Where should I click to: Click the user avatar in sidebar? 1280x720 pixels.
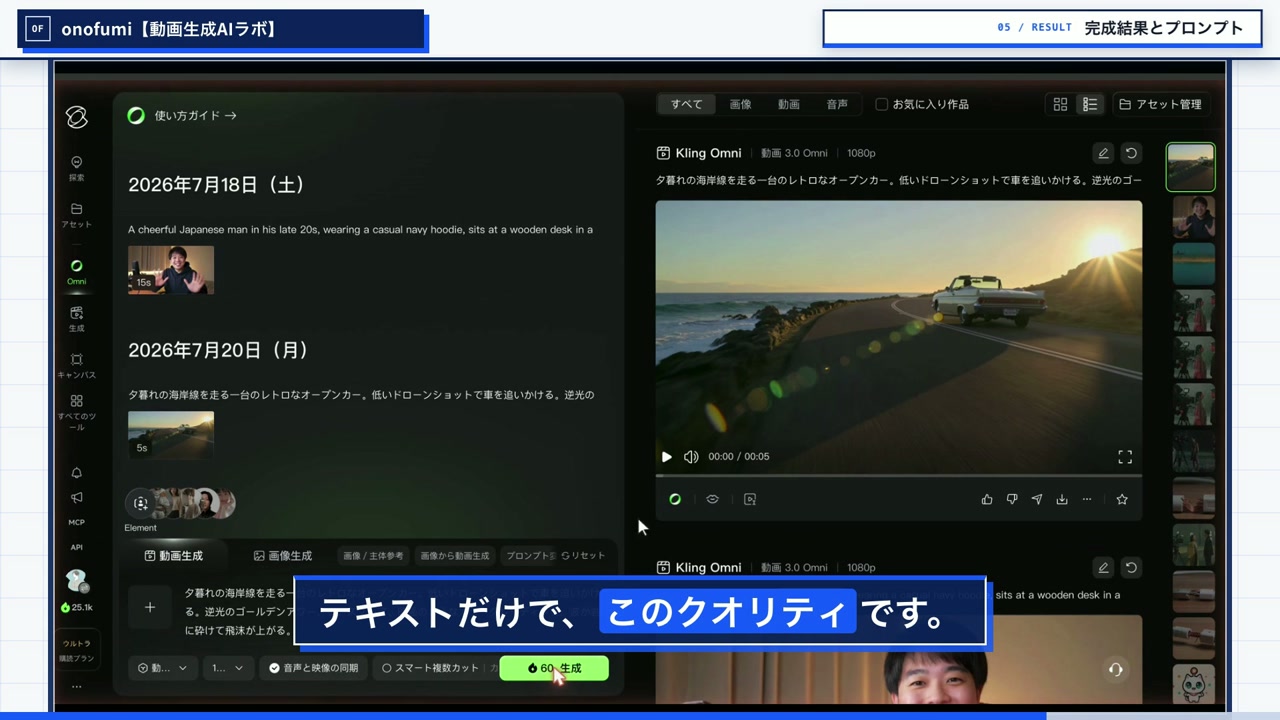[77, 581]
